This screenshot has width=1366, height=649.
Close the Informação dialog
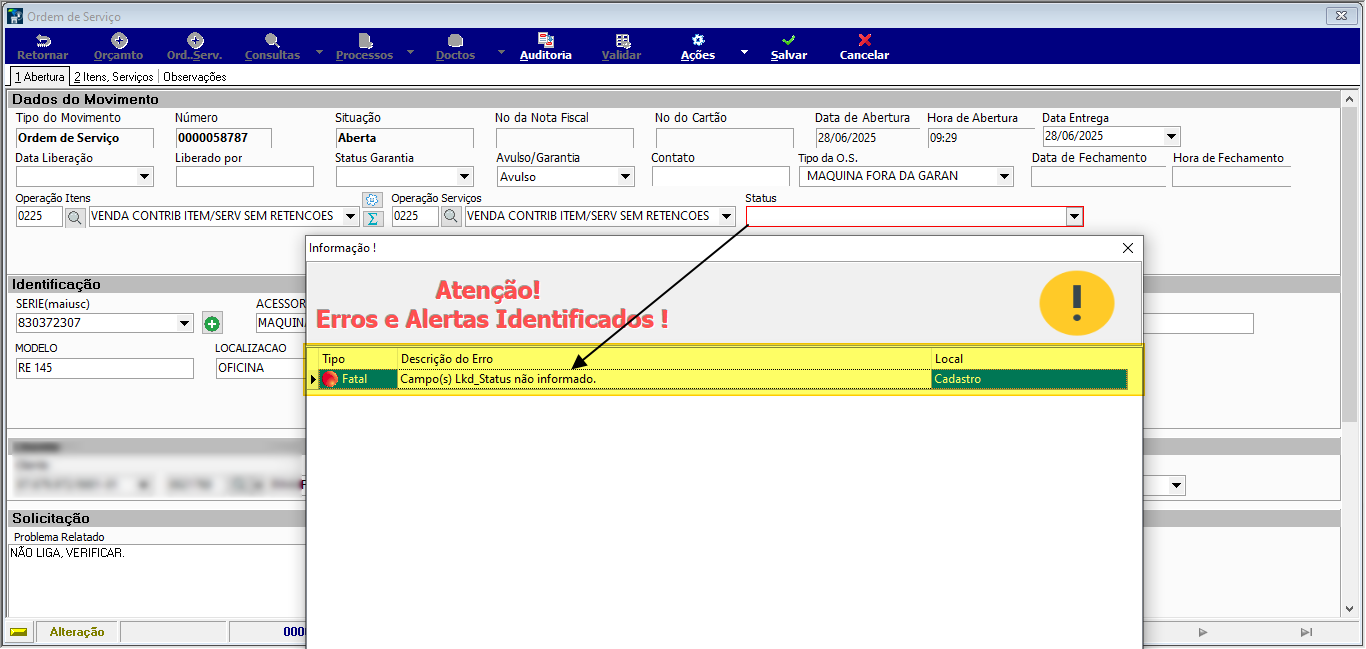click(x=1128, y=247)
